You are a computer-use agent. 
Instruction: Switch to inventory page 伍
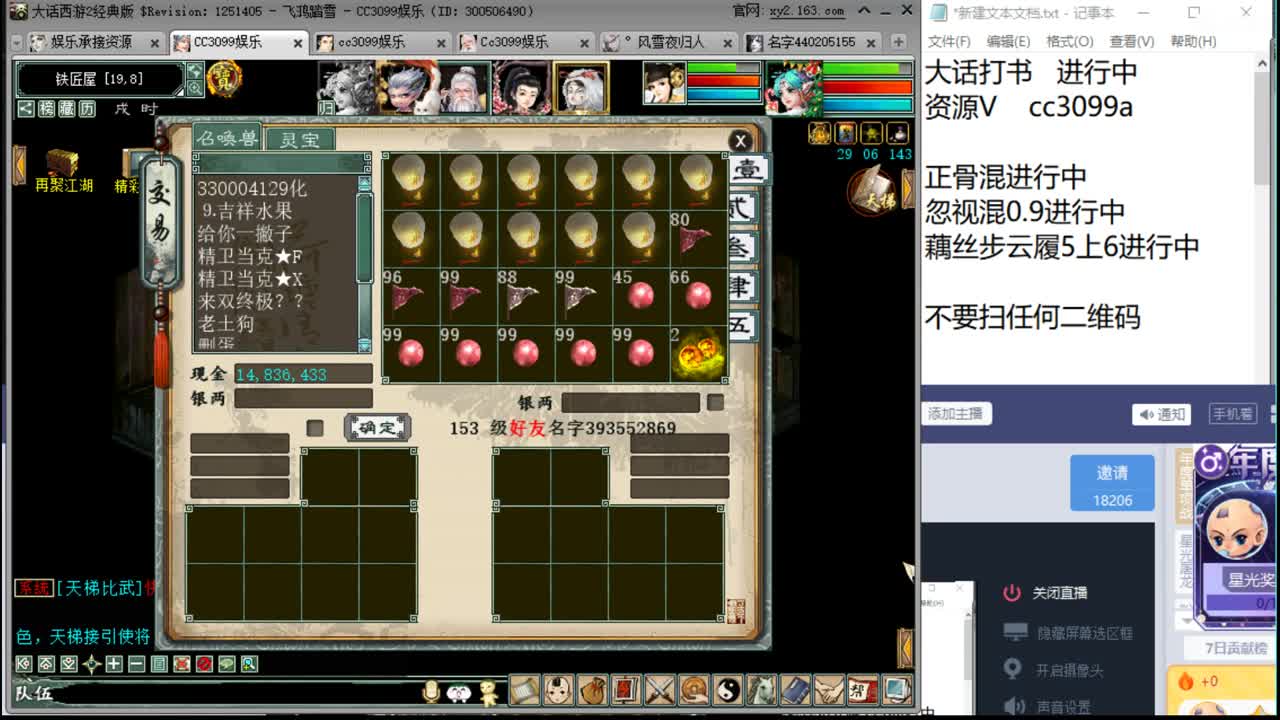[x=746, y=325]
